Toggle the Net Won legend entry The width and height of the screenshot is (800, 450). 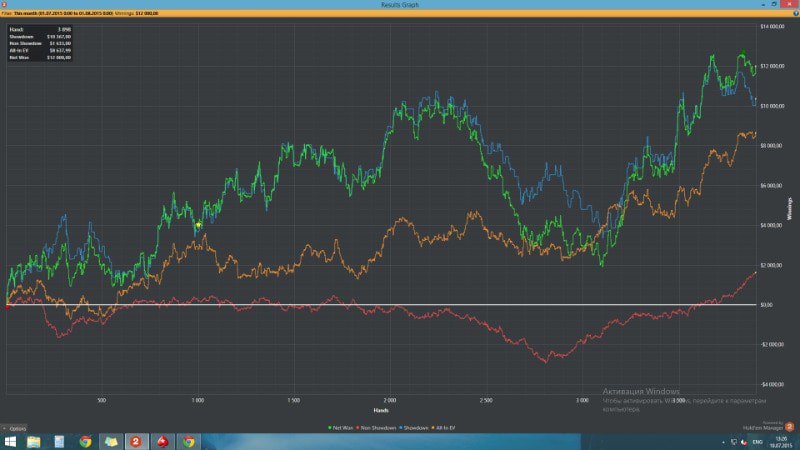340,428
